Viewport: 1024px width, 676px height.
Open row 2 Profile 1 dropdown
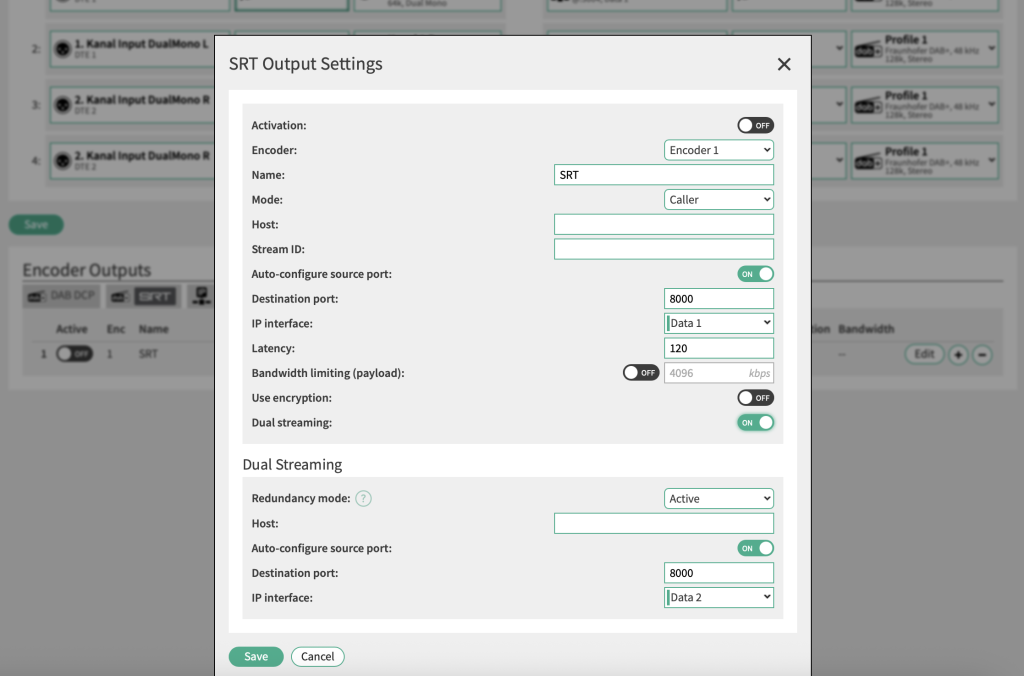click(x=925, y=49)
